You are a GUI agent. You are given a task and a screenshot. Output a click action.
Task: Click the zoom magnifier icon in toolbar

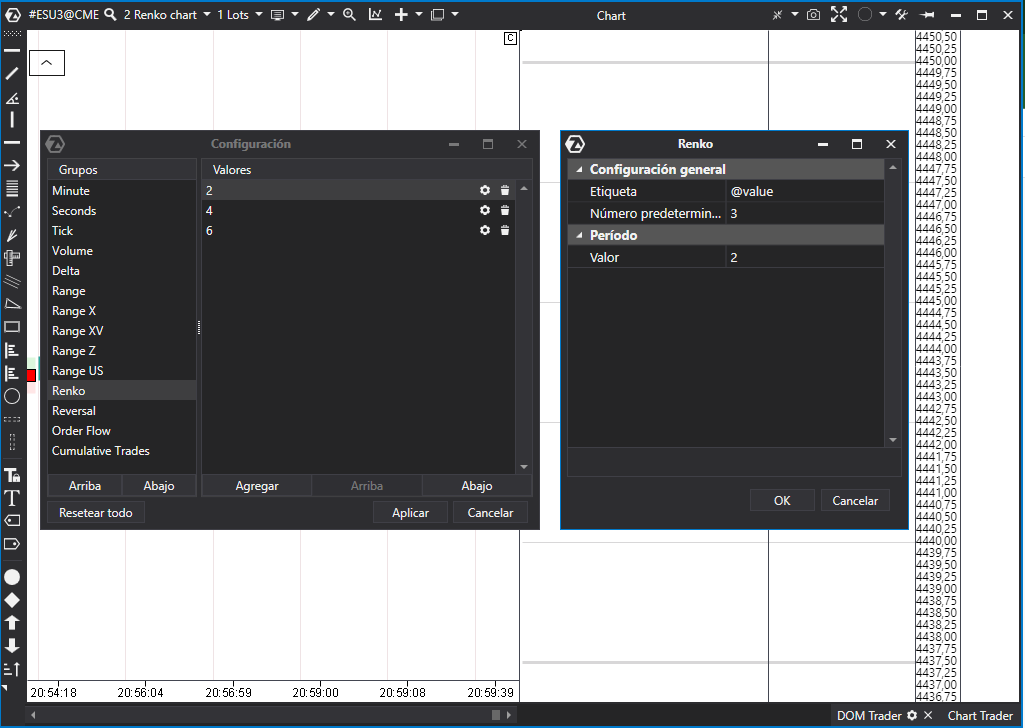pos(349,15)
